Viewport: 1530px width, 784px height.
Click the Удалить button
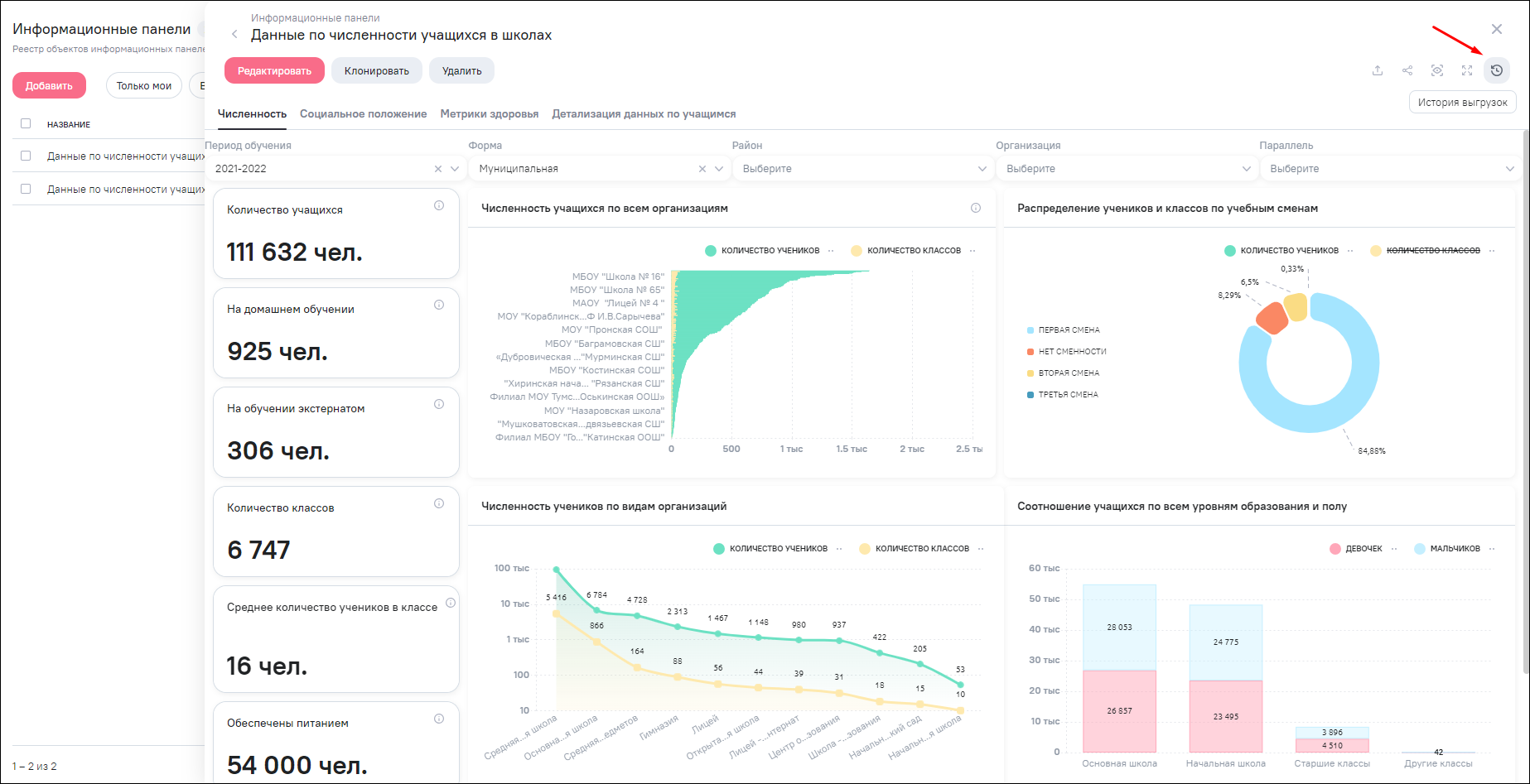[x=461, y=71]
